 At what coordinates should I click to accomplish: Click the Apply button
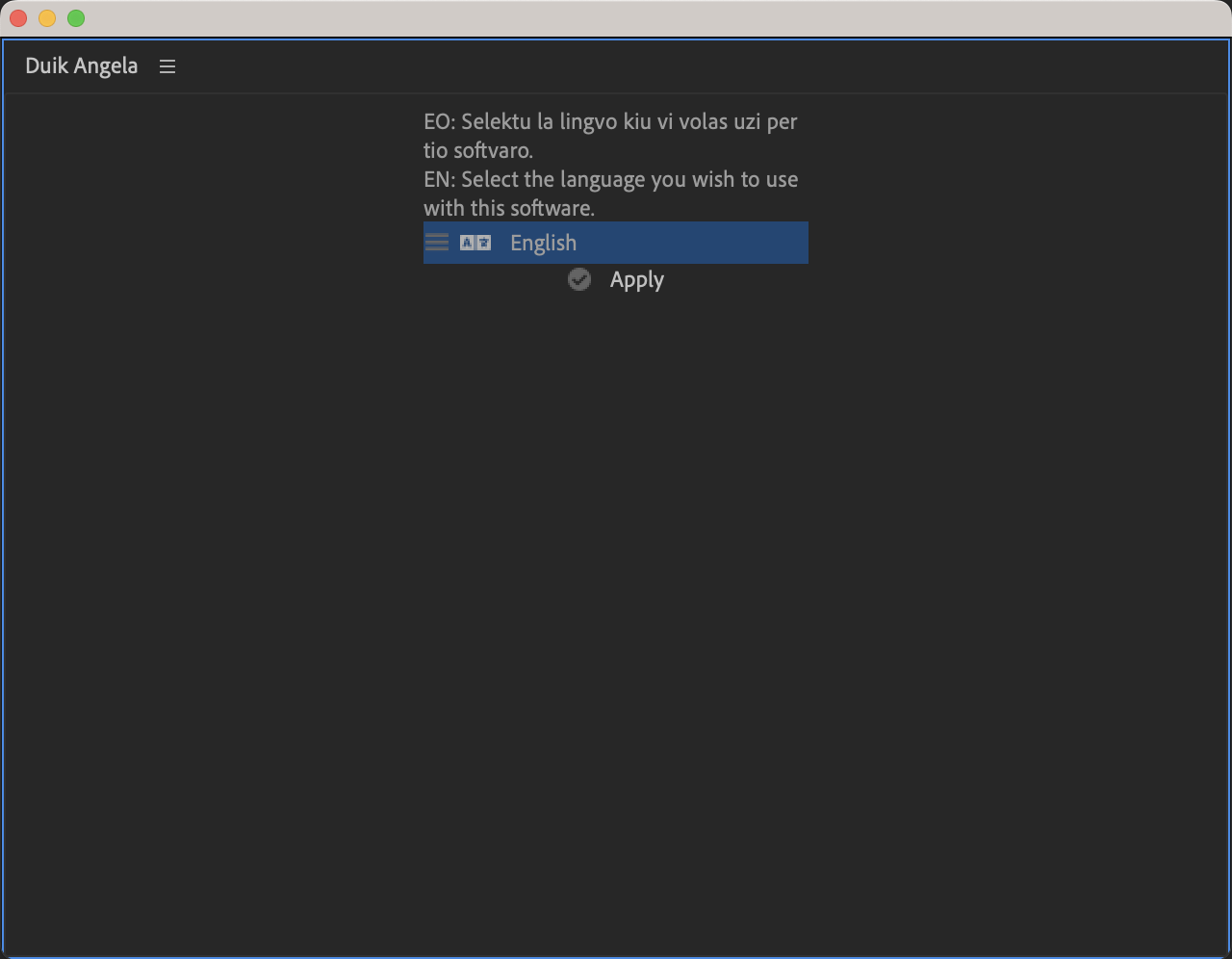616,279
